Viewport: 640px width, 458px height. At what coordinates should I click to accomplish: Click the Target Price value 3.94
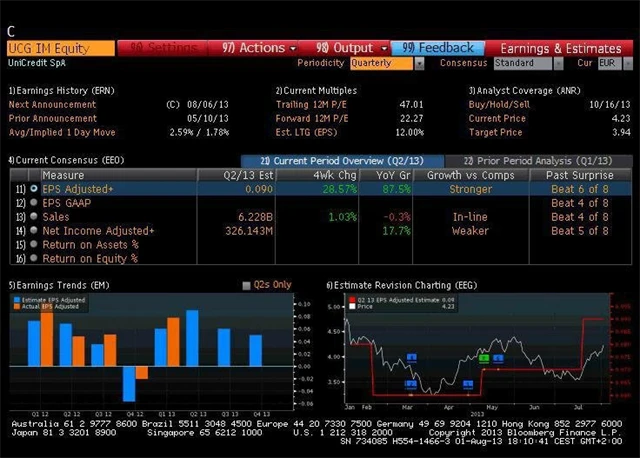click(621, 132)
